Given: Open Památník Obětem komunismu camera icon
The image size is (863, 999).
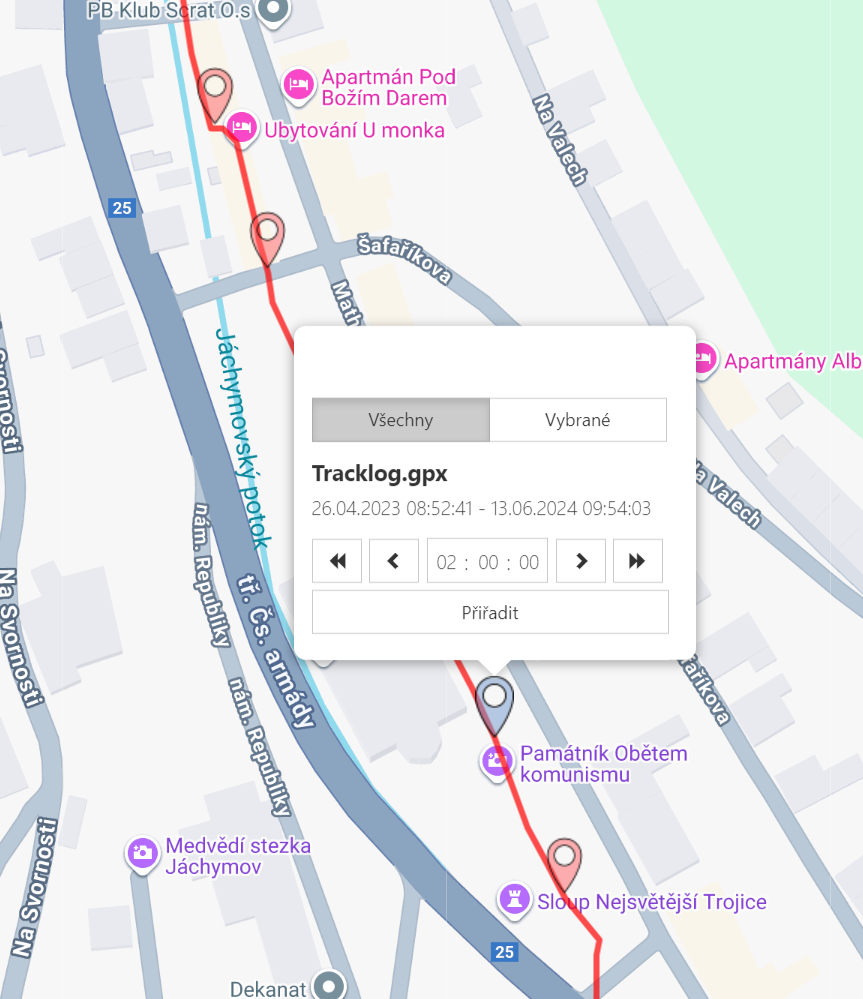Looking at the screenshot, I should (x=496, y=761).
